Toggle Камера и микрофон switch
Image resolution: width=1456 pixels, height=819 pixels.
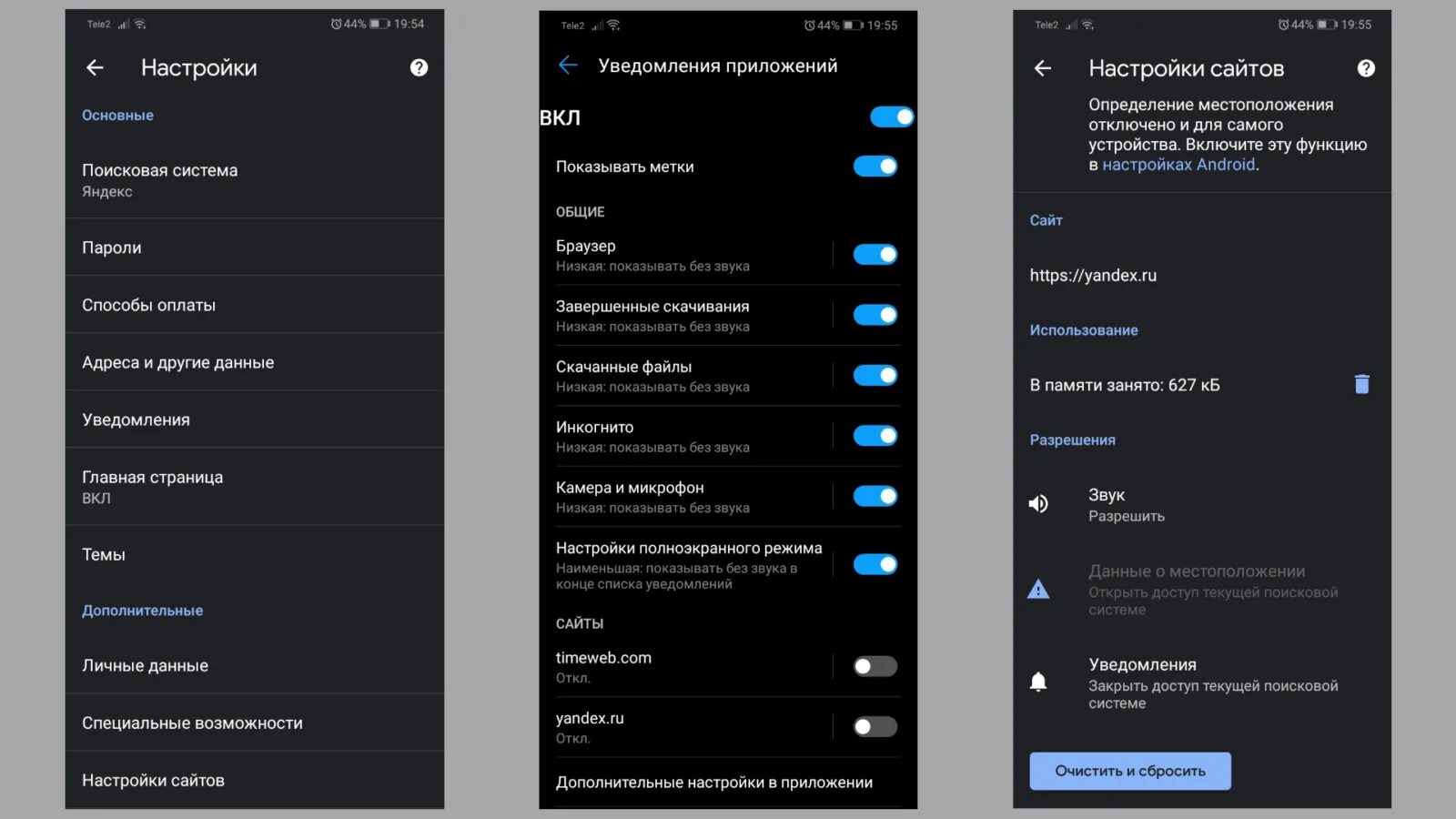tap(875, 496)
